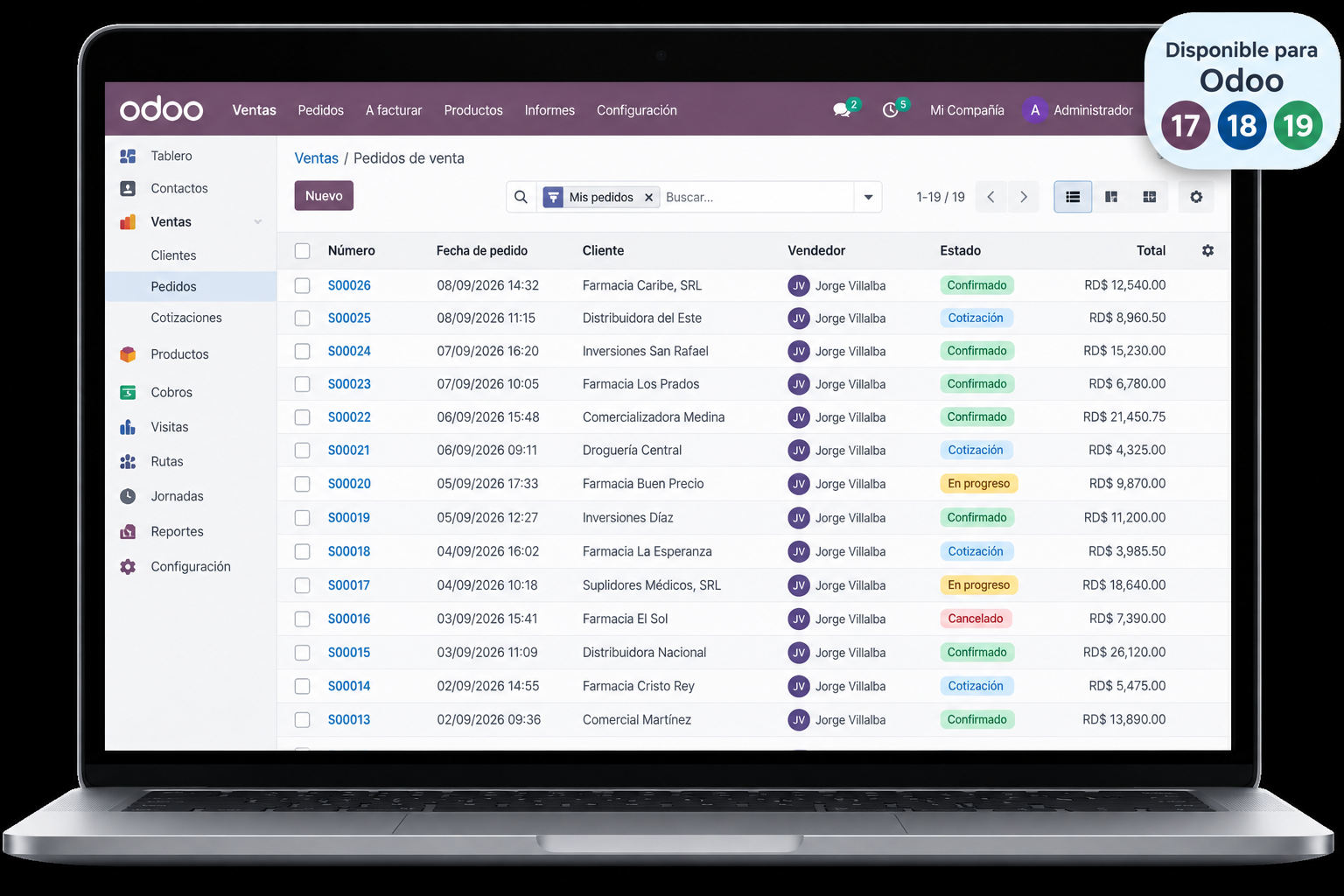Image resolution: width=1344 pixels, height=896 pixels.
Task: Select the S00022 order checkbox
Action: [x=303, y=417]
